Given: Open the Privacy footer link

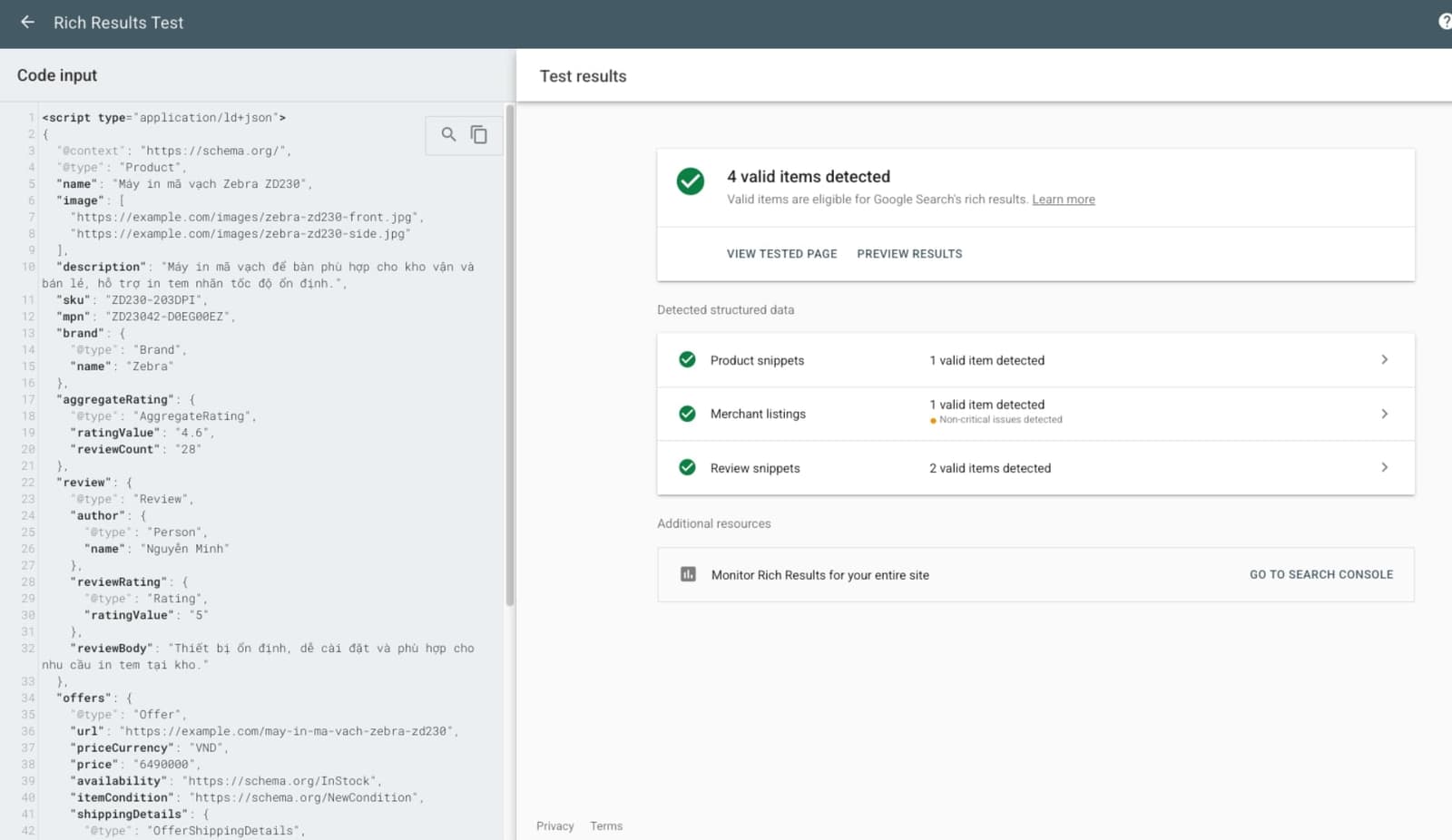Looking at the screenshot, I should click(554, 825).
